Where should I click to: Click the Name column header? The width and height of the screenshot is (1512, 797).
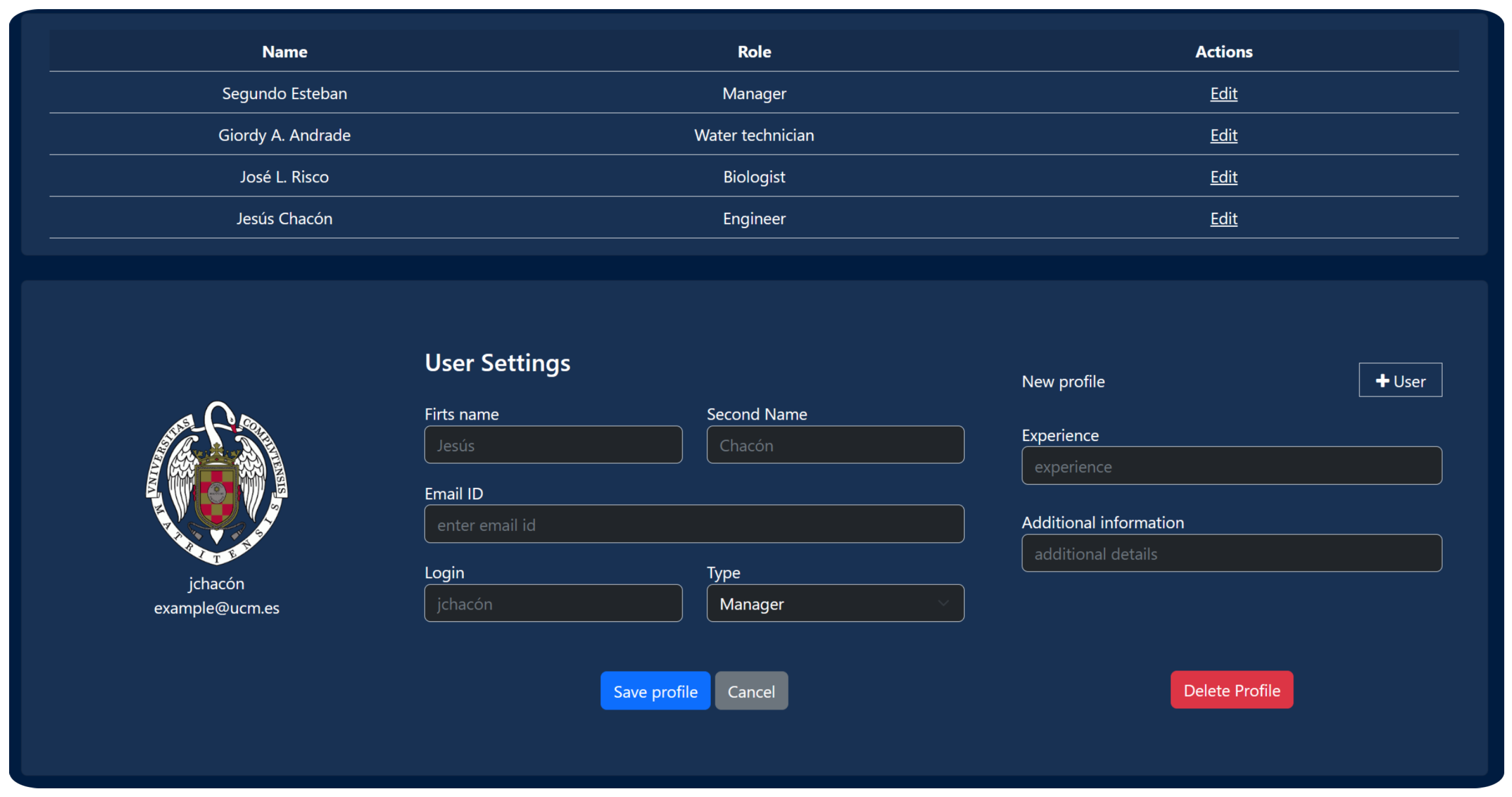pos(284,52)
